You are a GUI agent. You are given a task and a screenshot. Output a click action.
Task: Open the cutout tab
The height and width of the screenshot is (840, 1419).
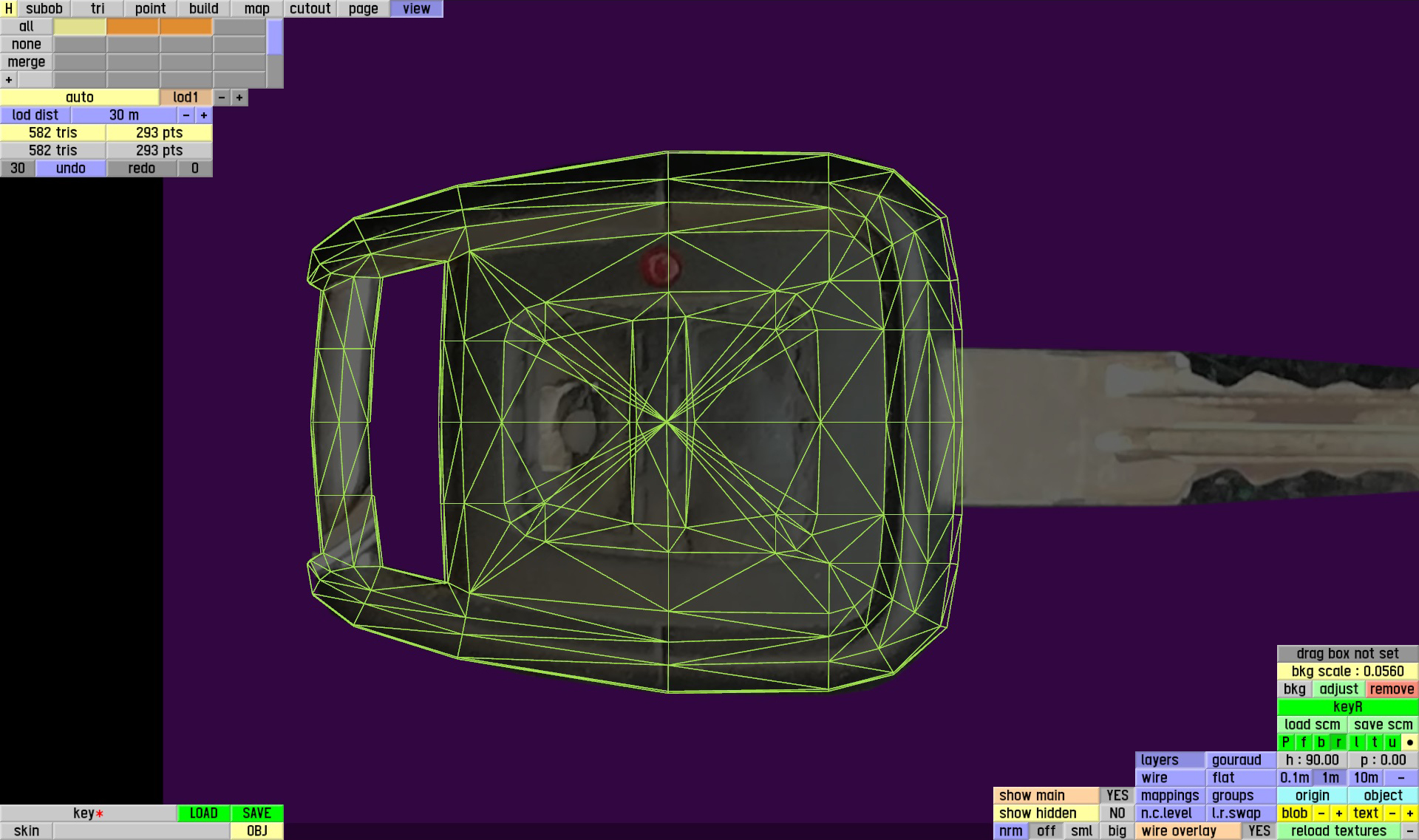point(310,9)
